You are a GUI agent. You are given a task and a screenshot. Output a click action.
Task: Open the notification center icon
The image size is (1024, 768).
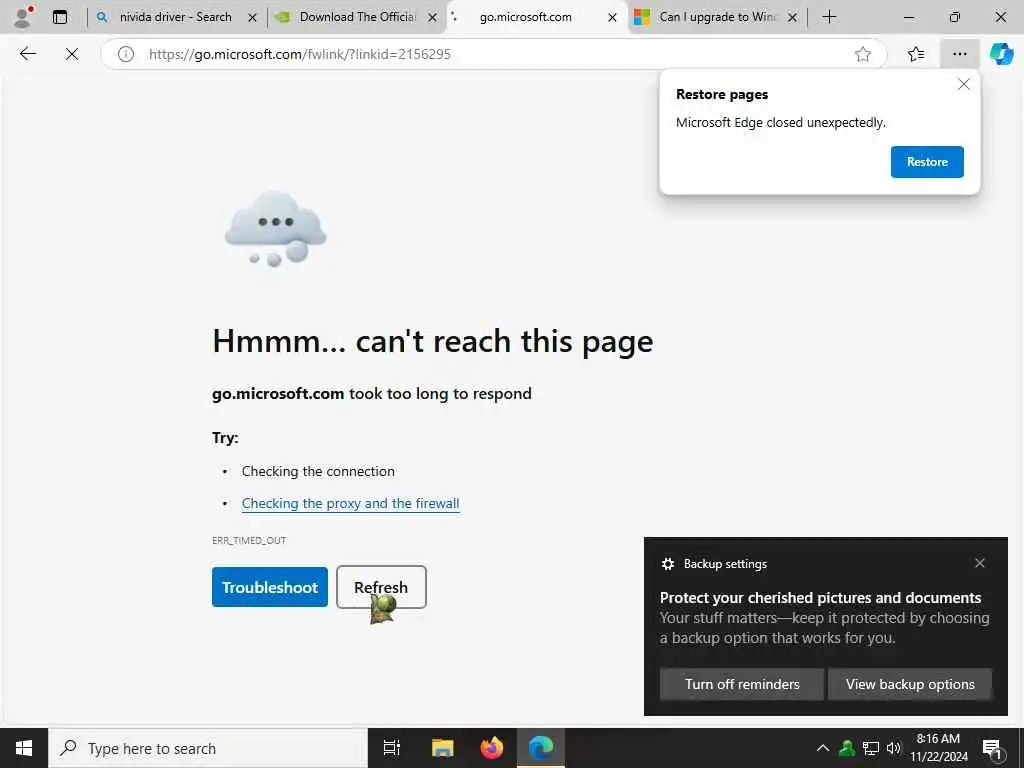pos(992,748)
